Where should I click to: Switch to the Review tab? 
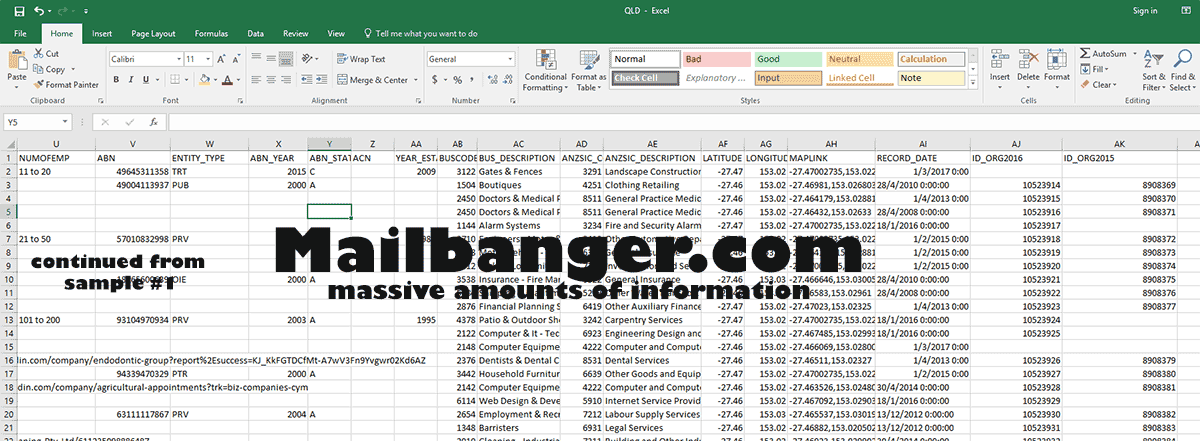click(x=296, y=33)
